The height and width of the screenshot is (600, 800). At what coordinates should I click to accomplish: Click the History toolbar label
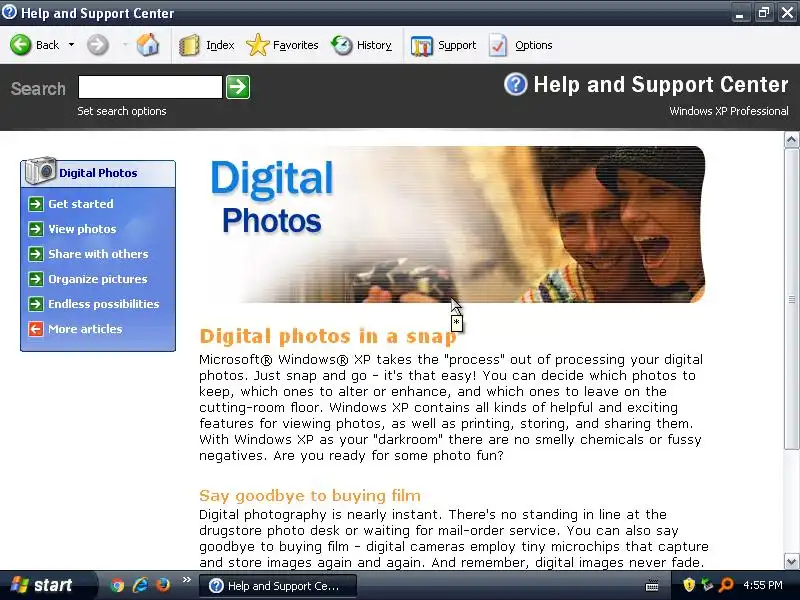(374, 45)
